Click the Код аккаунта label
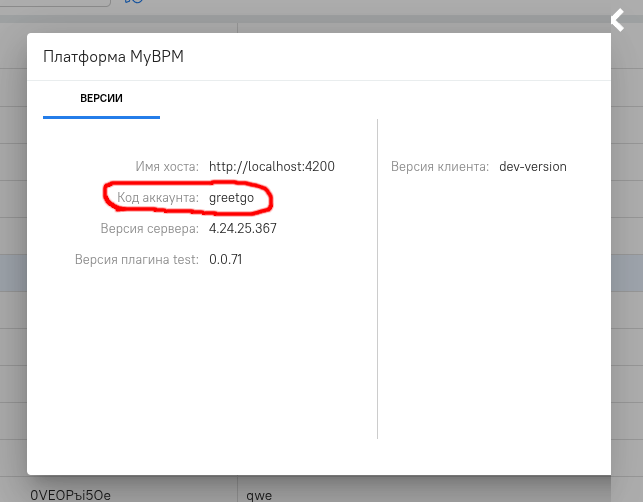 click(158, 198)
